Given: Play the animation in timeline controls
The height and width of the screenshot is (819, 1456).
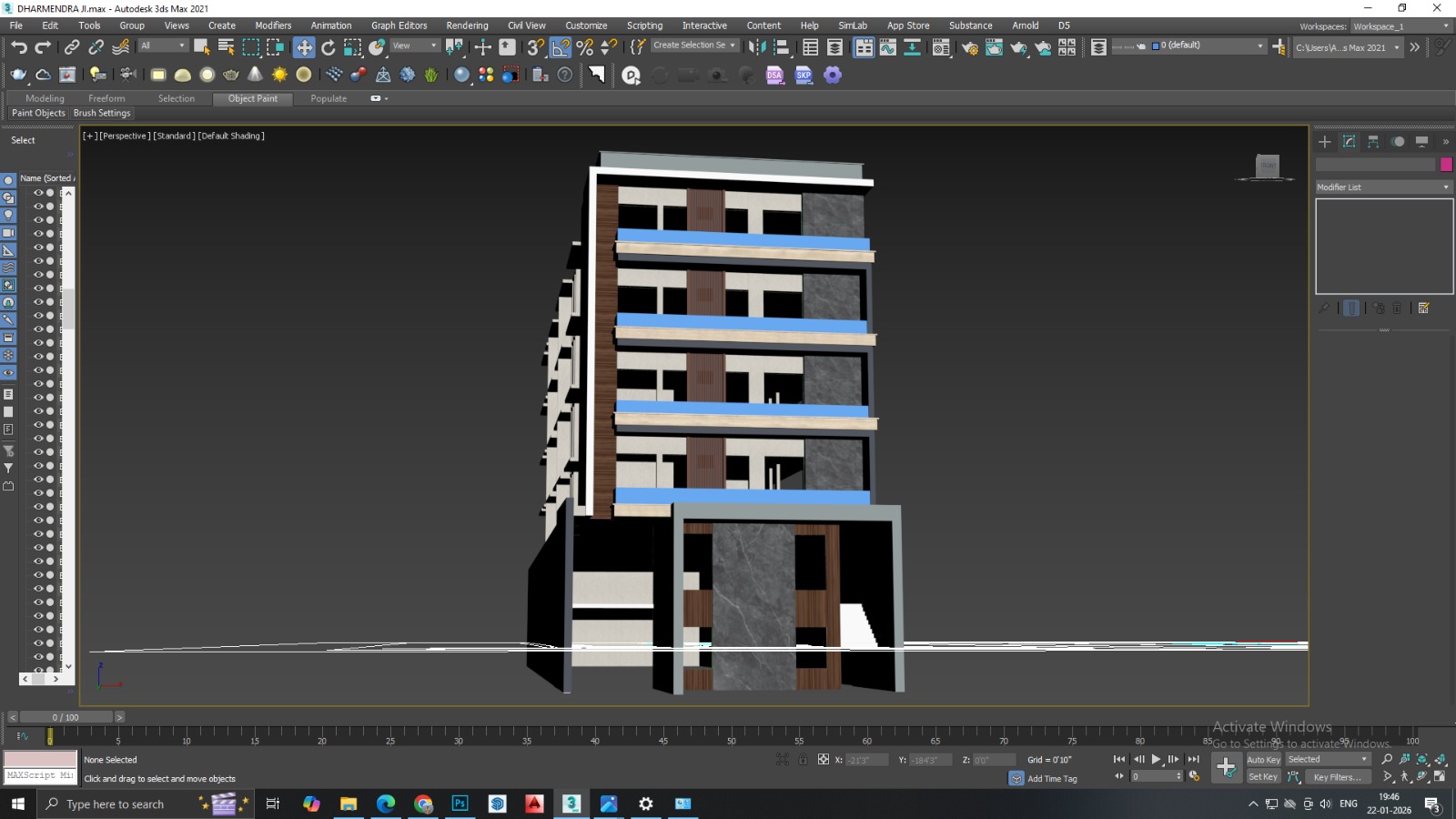Looking at the screenshot, I should 1156,760.
